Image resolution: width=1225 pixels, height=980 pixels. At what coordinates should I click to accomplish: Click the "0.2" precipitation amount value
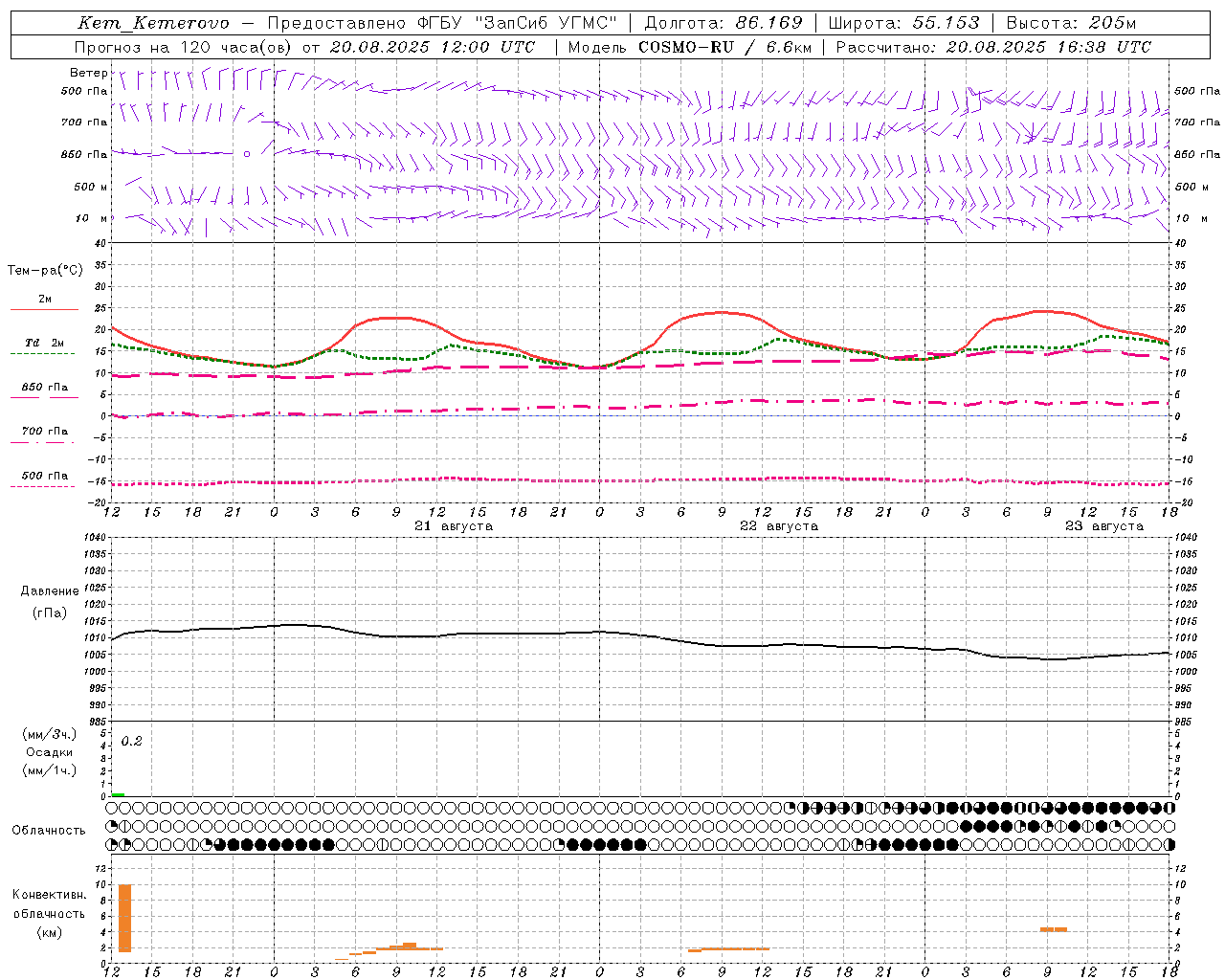131,742
